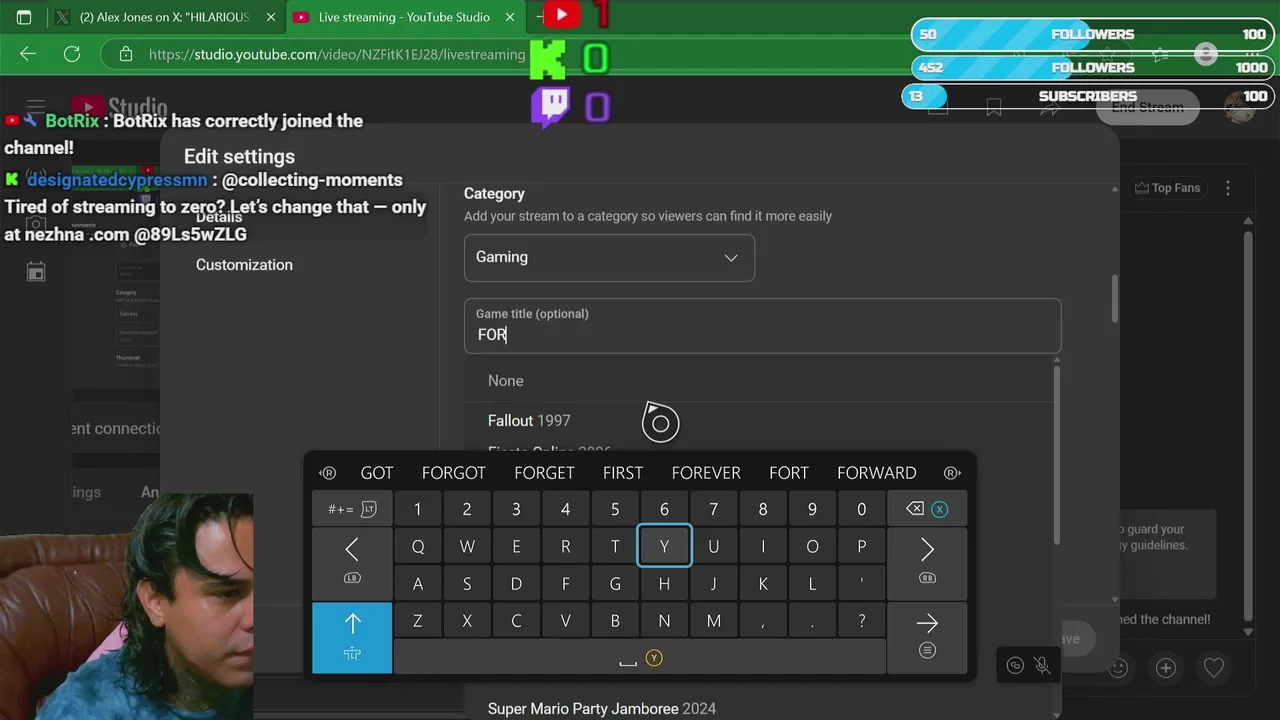Tap the space bar key
1280x720 pixels.
point(639,657)
